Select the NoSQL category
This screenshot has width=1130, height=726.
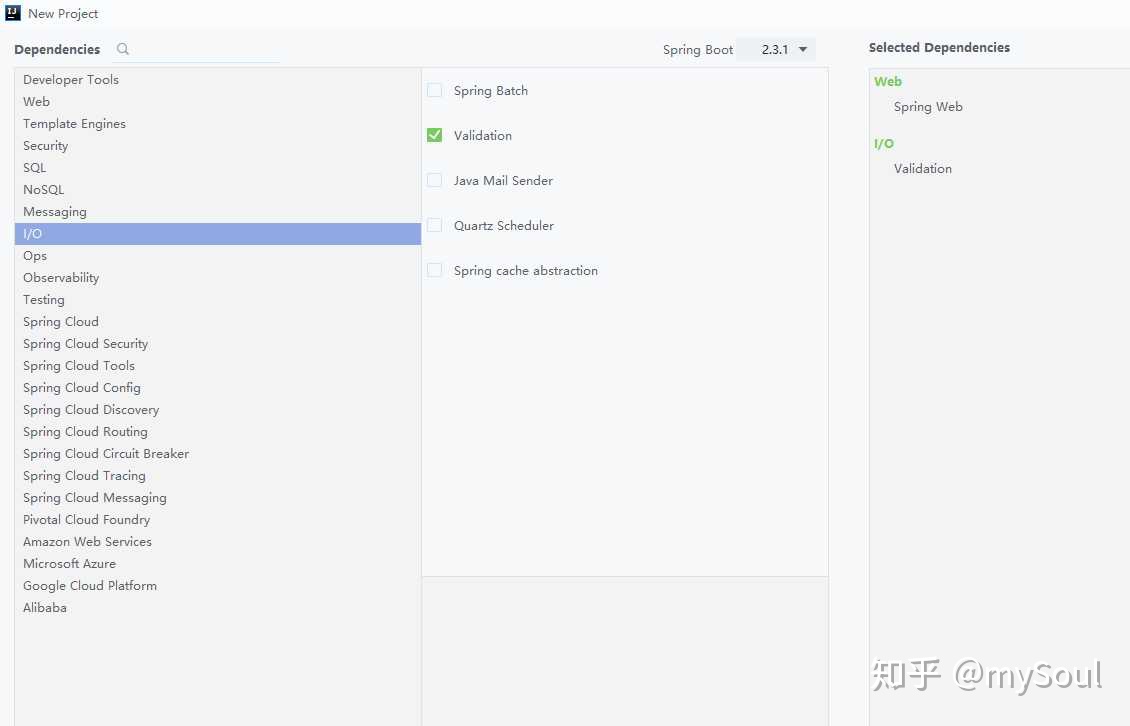click(x=218, y=190)
